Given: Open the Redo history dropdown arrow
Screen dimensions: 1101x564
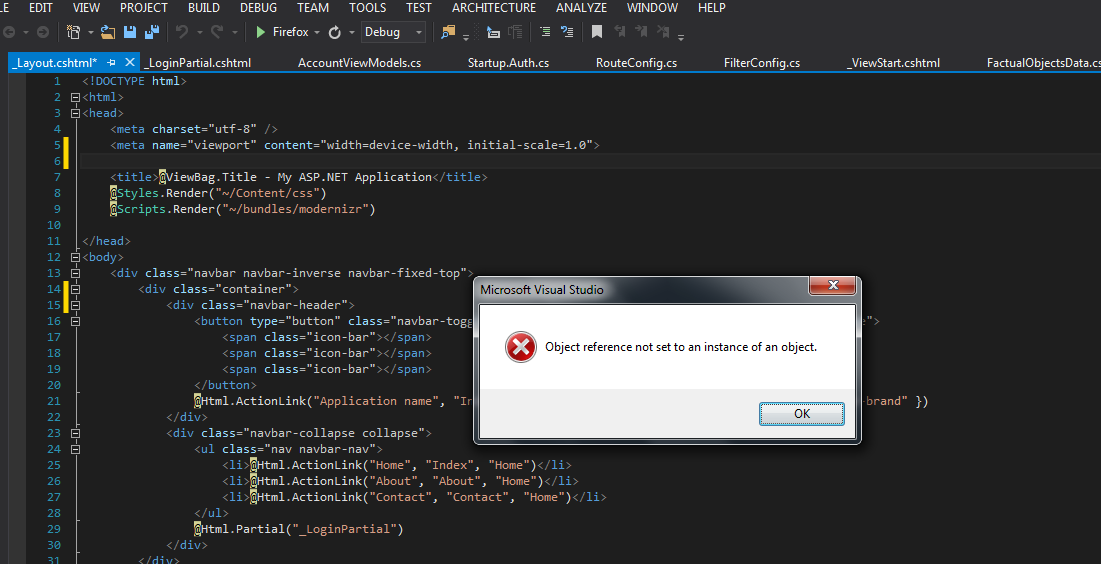Looking at the screenshot, I should point(235,32).
